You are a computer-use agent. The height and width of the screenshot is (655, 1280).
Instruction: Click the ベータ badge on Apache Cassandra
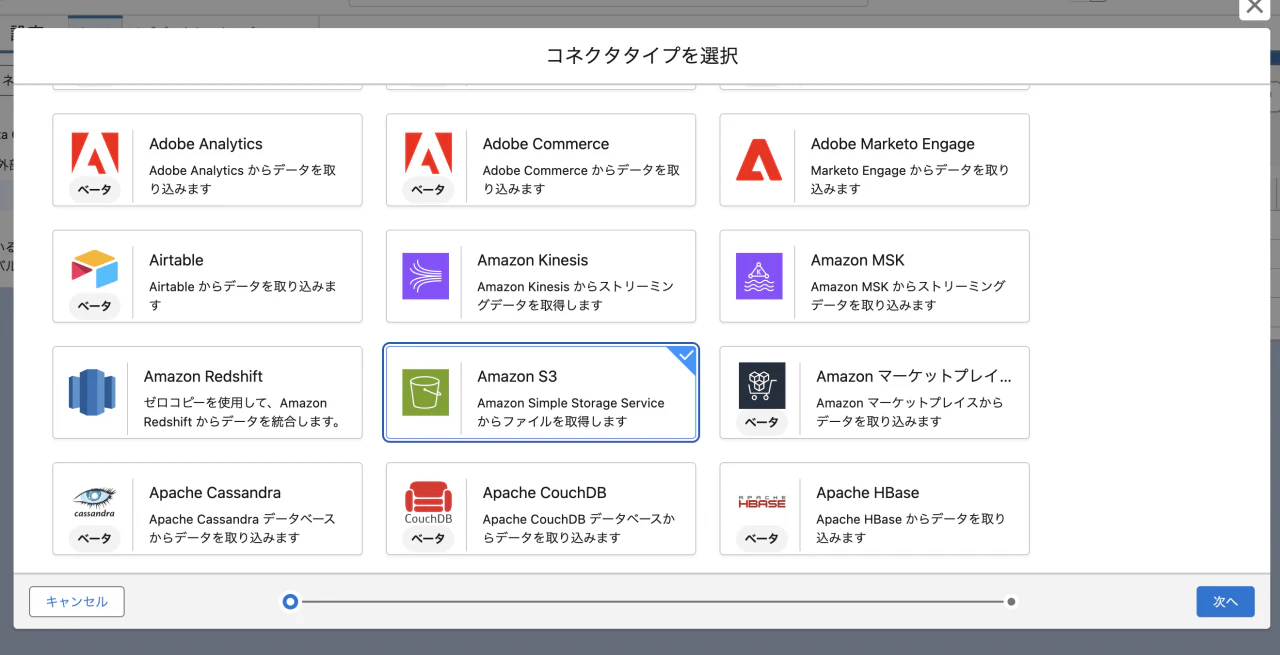[95, 538]
